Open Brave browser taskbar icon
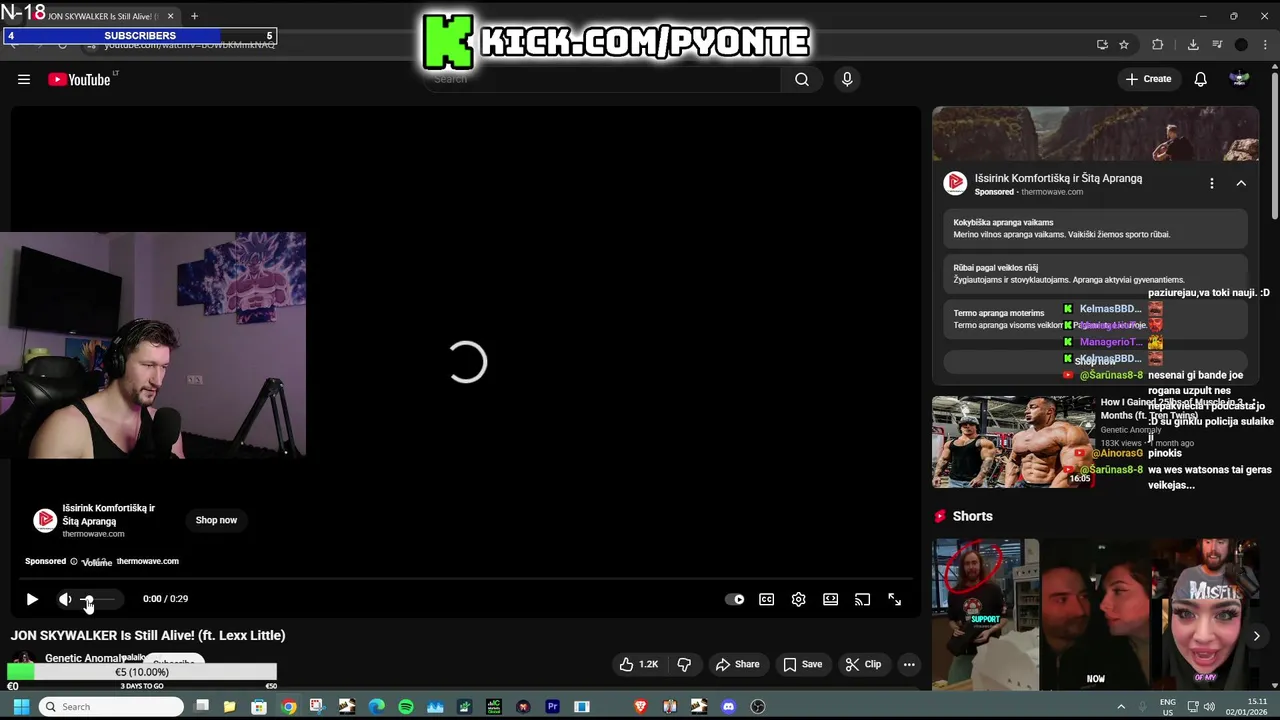 (640, 707)
